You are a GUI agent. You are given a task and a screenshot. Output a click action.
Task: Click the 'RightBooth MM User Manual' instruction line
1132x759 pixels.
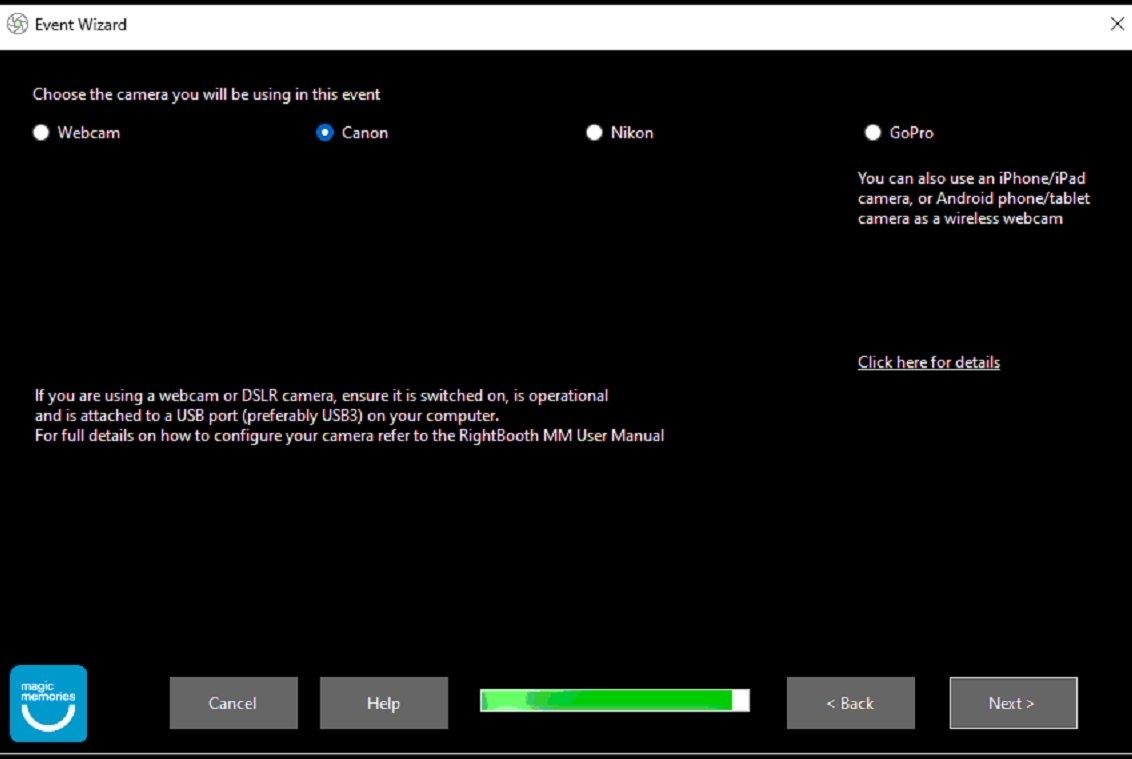click(349, 436)
